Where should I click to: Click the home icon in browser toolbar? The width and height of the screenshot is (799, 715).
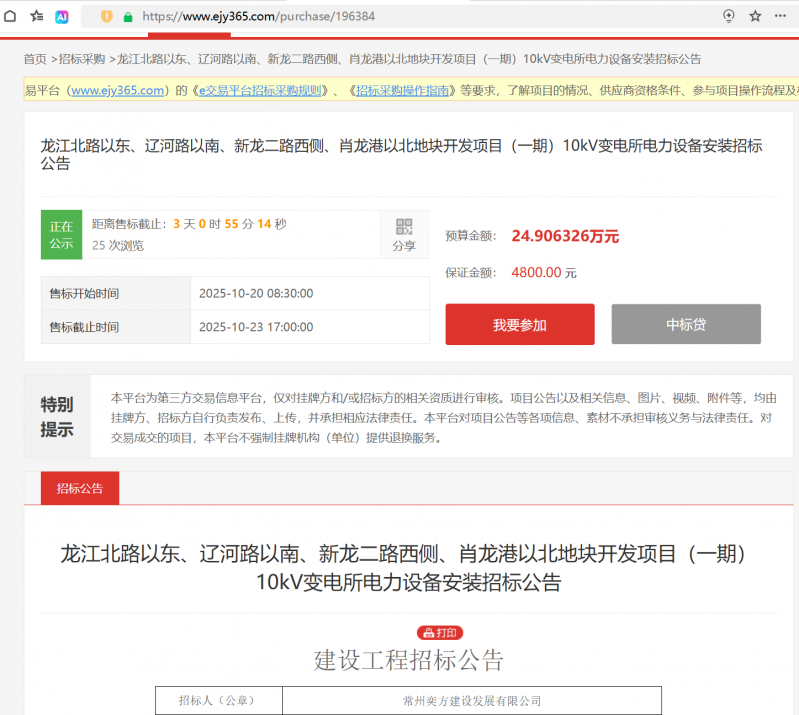pos(10,16)
